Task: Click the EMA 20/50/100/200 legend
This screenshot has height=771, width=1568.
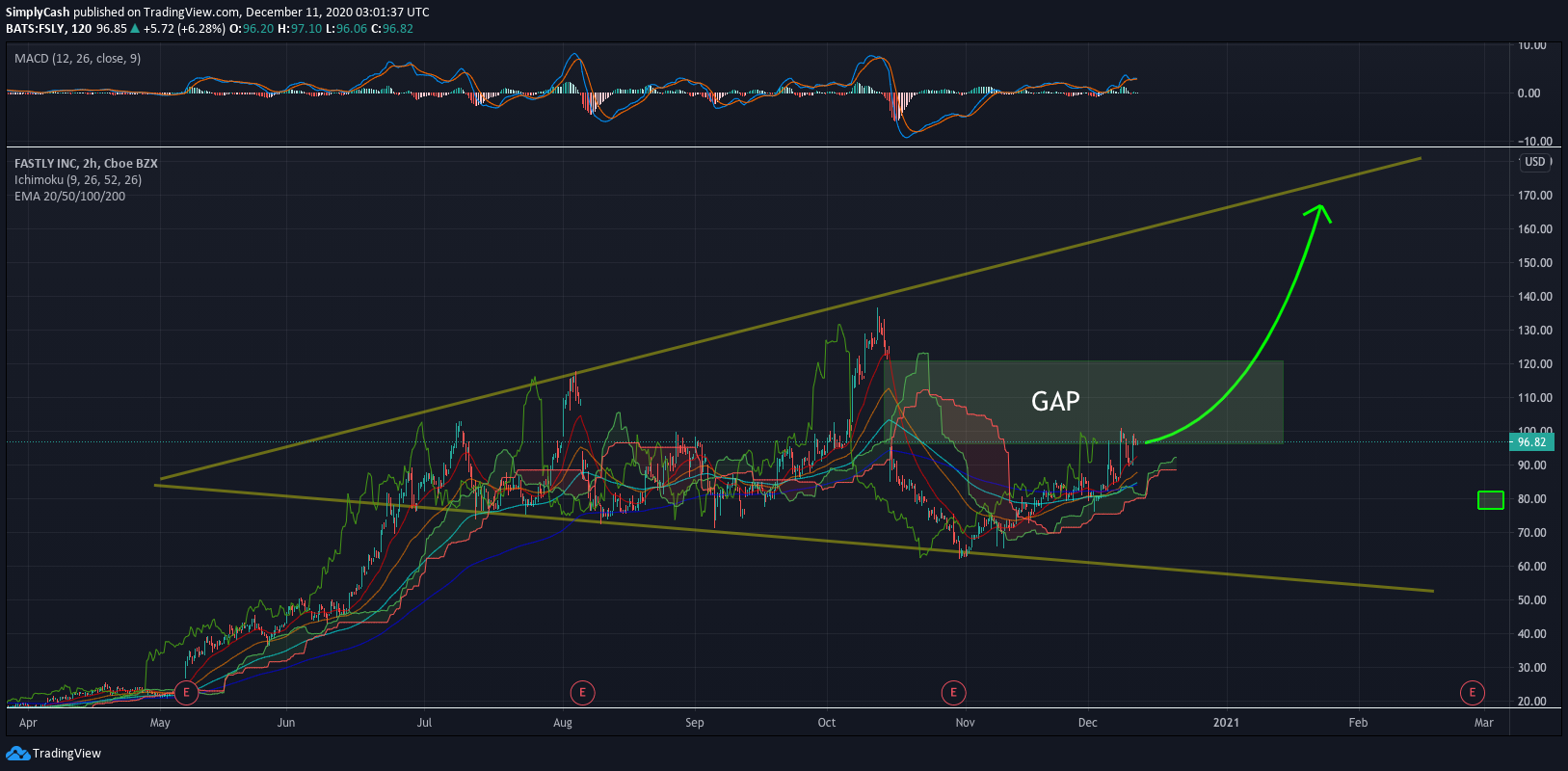Action: [x=69, y=197]
